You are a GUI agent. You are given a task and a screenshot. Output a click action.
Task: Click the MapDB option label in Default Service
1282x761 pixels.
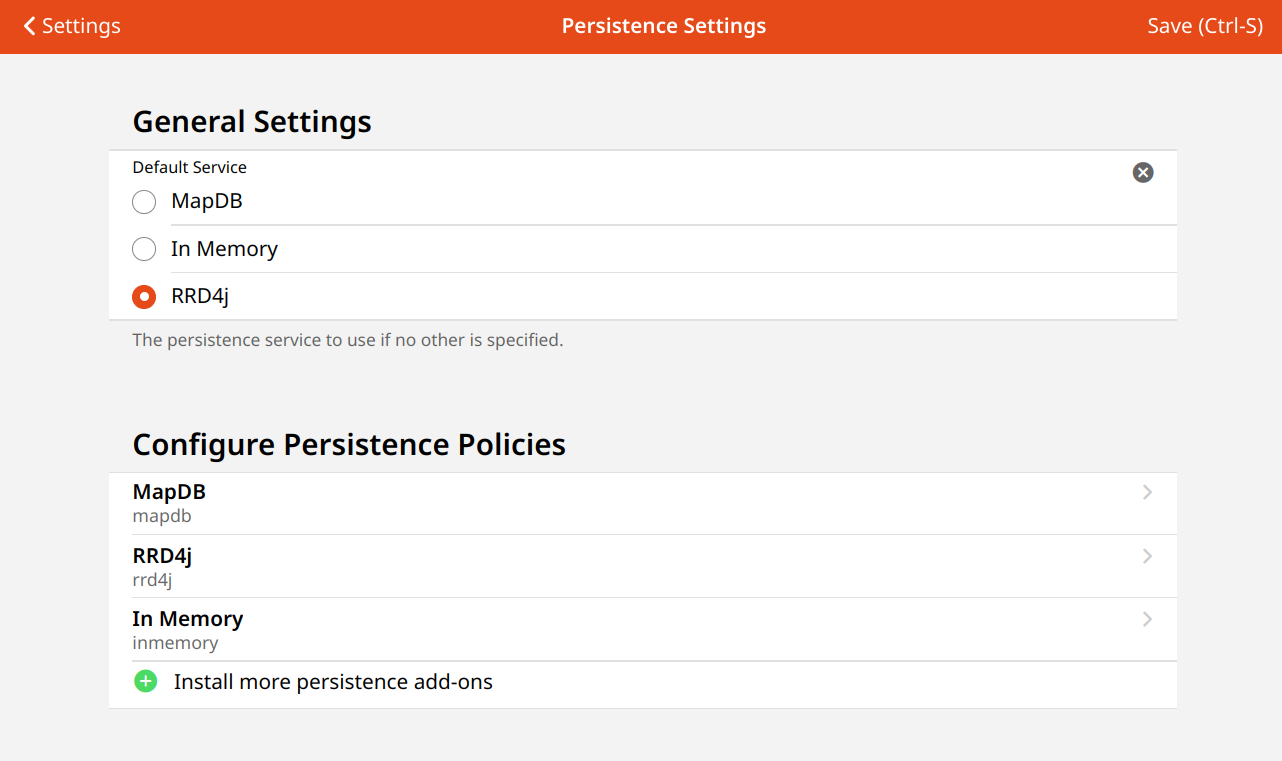(x=207, y=201)
